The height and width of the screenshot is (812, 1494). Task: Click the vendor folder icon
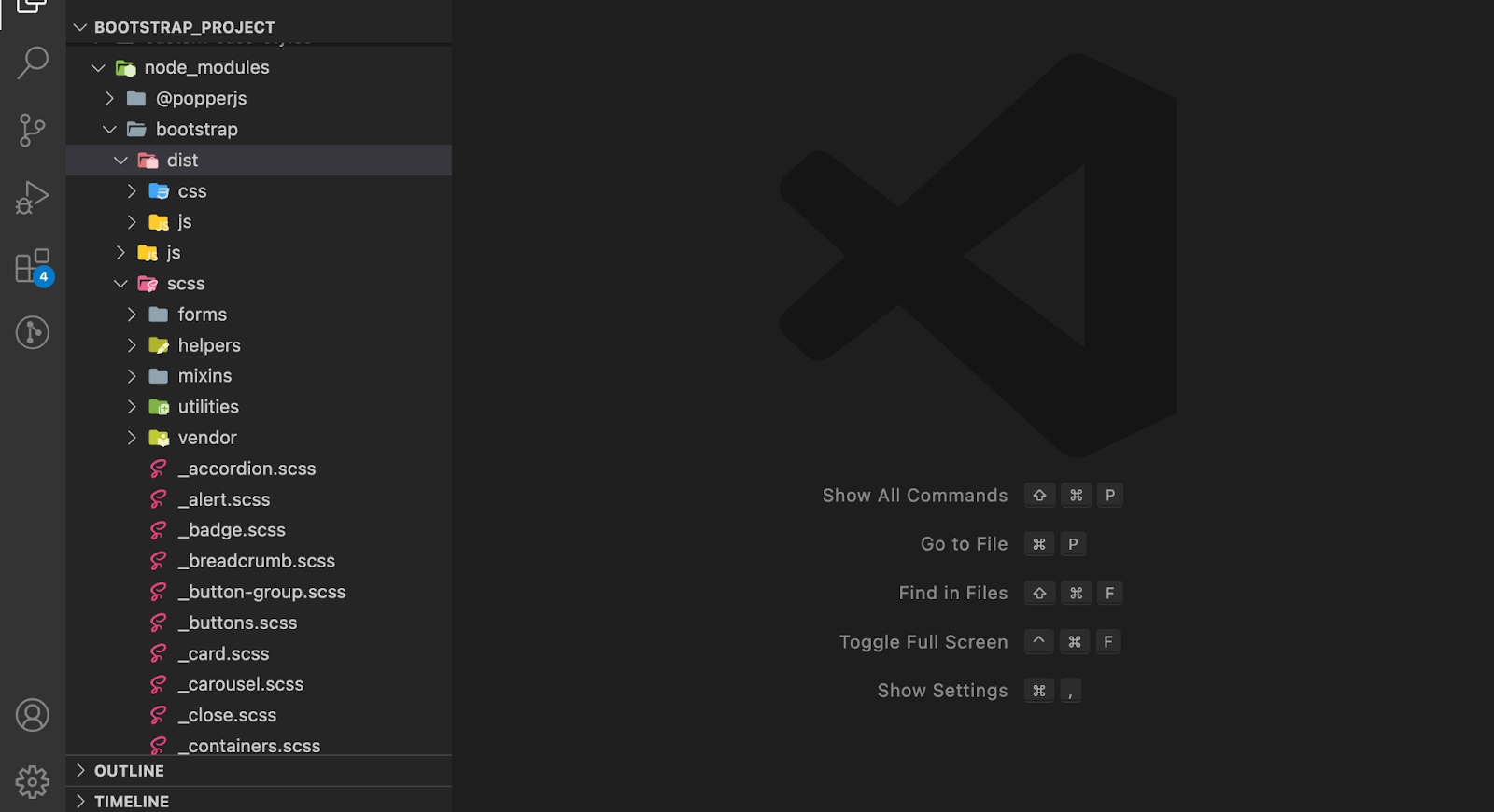pyautogui.click(x=159, y=437)
